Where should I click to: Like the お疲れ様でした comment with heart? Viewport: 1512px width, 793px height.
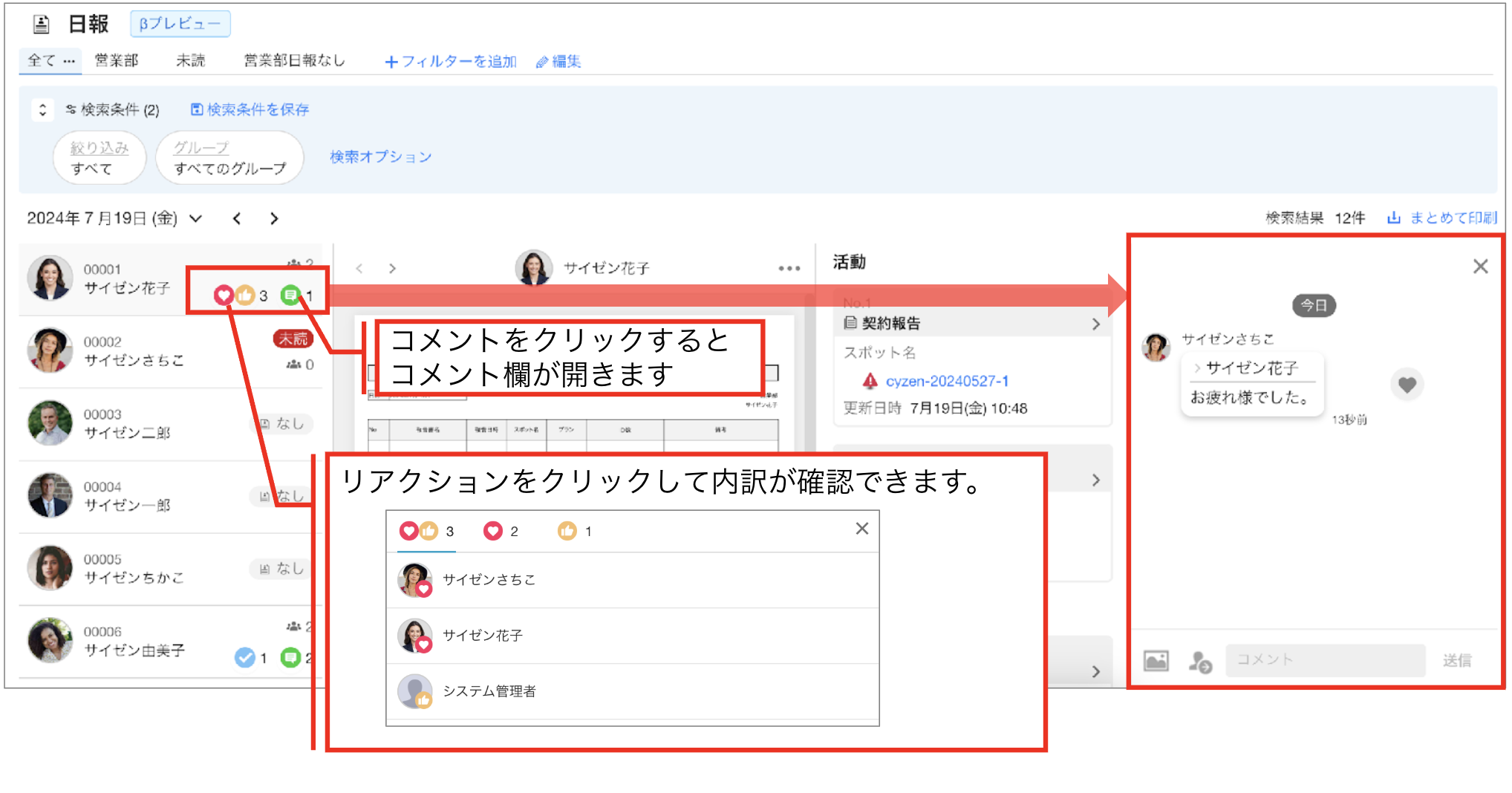(x=1407, y=385)
